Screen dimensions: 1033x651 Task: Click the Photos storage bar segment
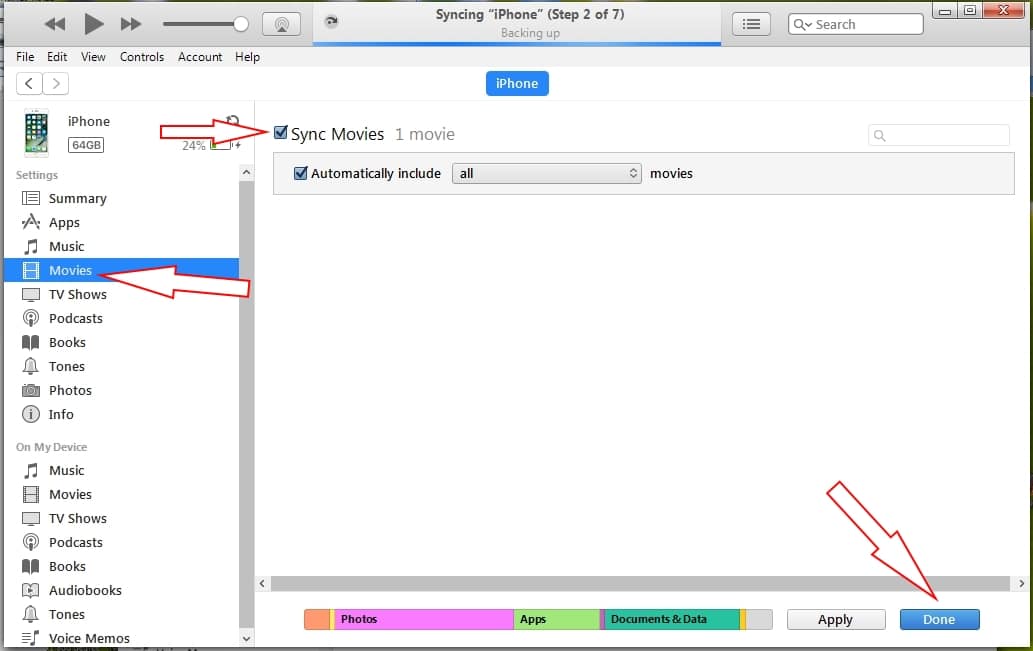pyautogui.click(x=424, y=619)
